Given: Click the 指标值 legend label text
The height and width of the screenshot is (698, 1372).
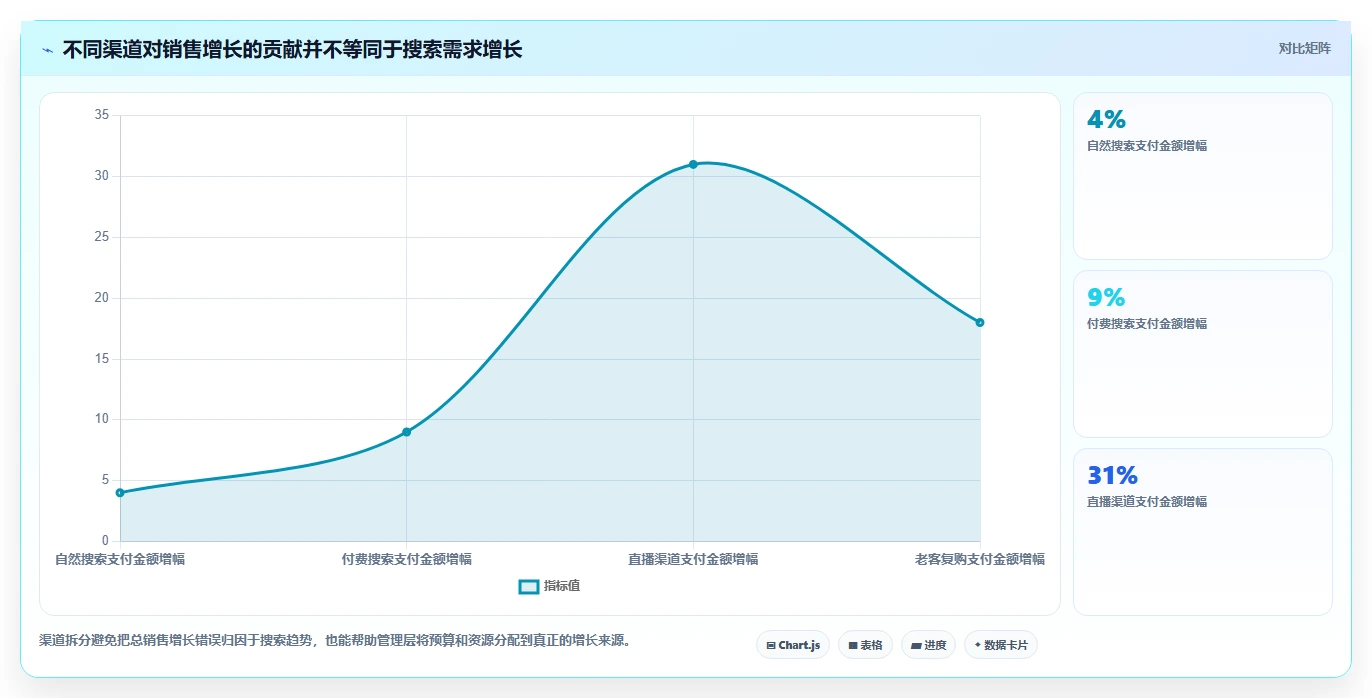Looking at the screenshot, I should point(562,586).
